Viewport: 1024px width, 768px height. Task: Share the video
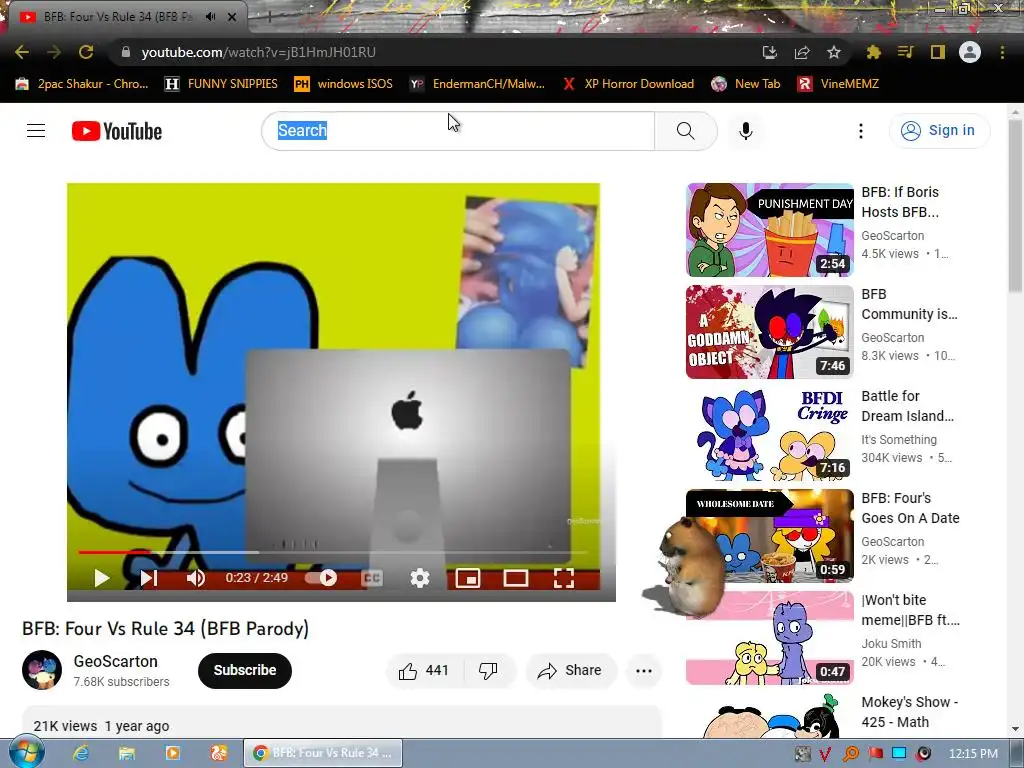(x=571, y=671)
